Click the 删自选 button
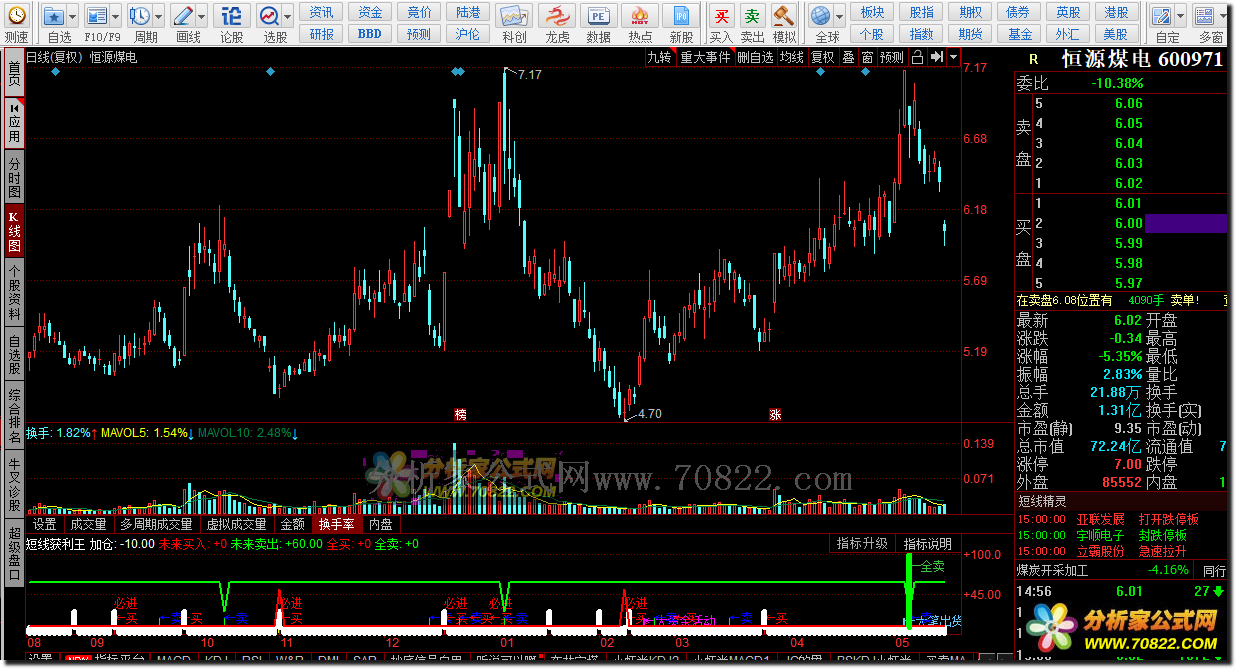The image size is (1237, 669). point(755,57)
